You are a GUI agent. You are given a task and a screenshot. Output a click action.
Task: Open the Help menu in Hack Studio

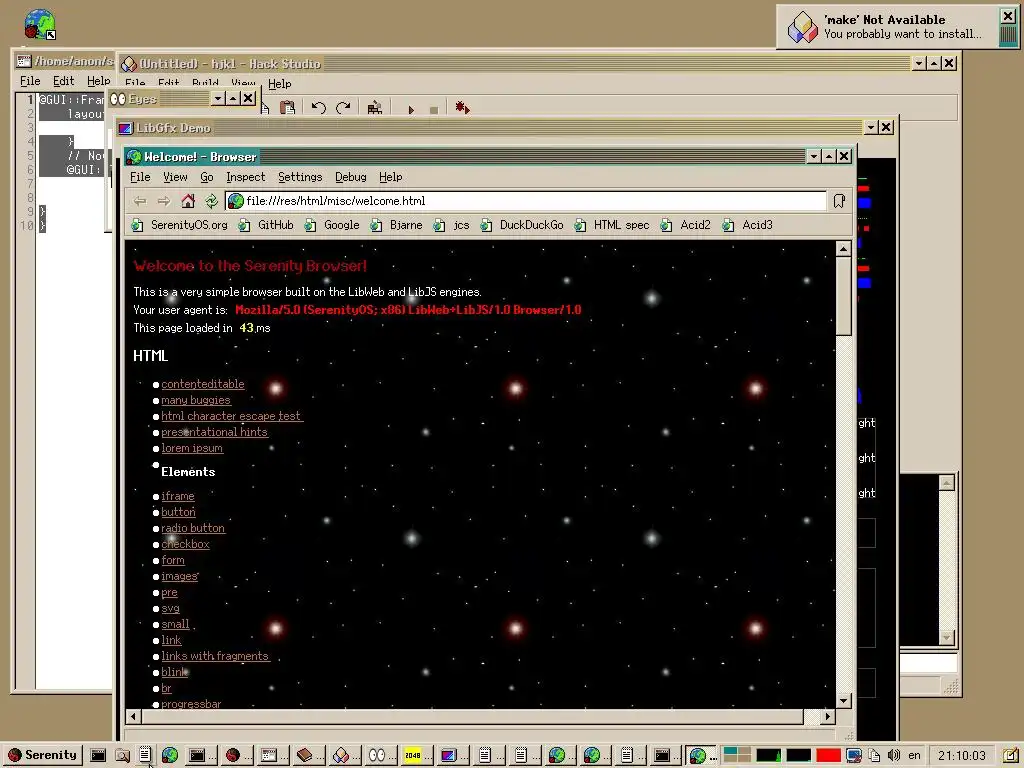tap(280, 84)
